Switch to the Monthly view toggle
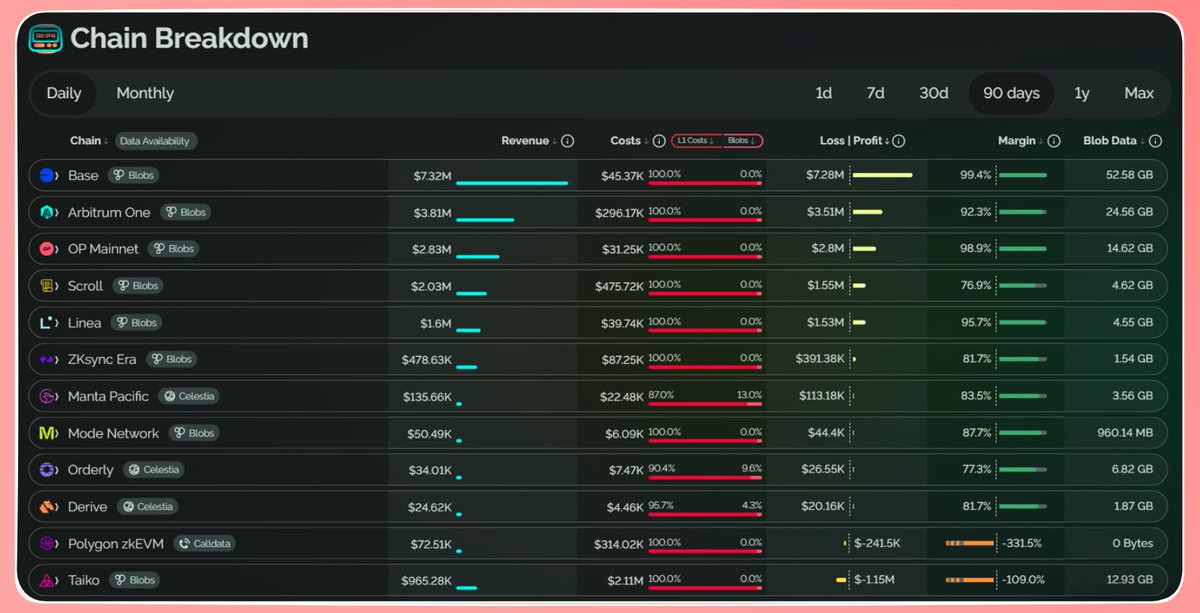The height and width of the screenshot is (613, 1200). coord(145,93)
